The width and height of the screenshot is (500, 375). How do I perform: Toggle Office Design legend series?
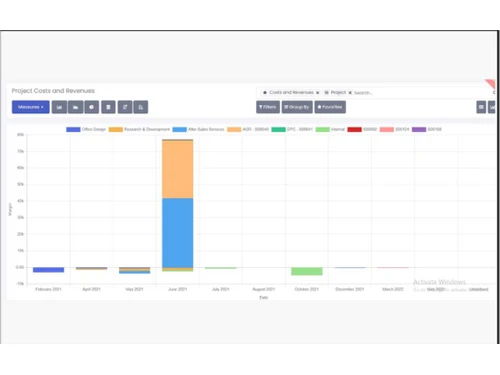point(86,129)
